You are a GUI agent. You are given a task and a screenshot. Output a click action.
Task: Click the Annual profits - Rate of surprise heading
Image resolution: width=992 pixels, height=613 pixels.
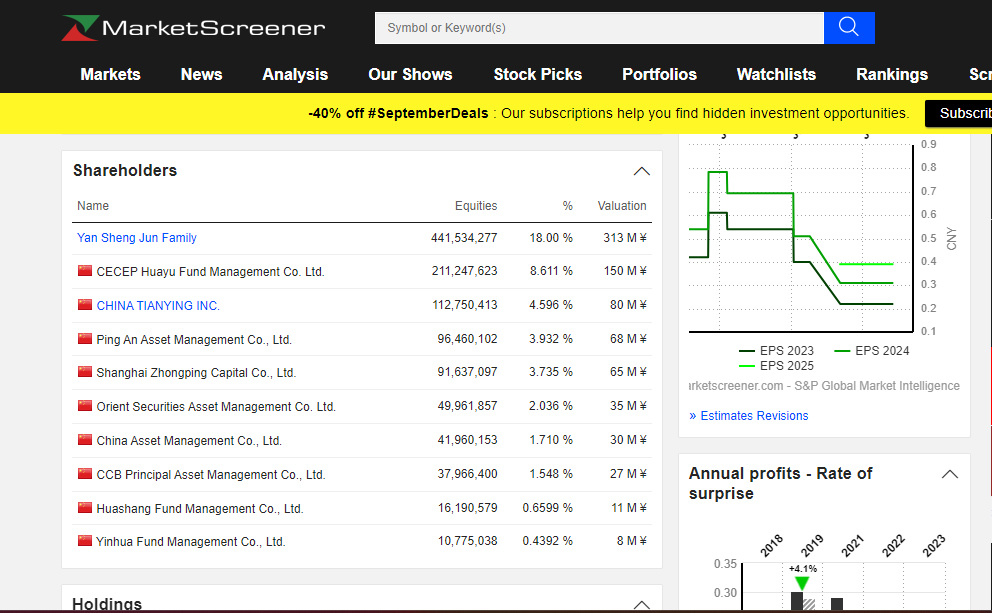(781, 483)
